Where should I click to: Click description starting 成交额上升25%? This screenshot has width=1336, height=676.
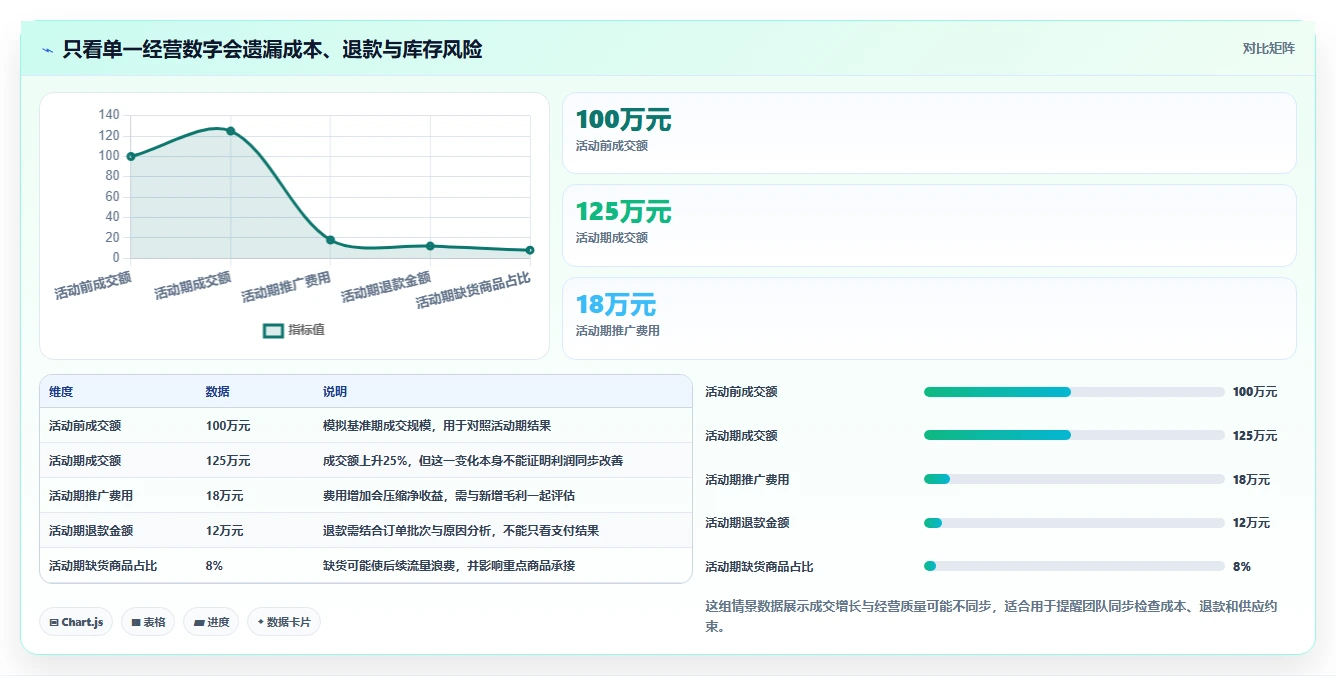click(x=474, y=460)
